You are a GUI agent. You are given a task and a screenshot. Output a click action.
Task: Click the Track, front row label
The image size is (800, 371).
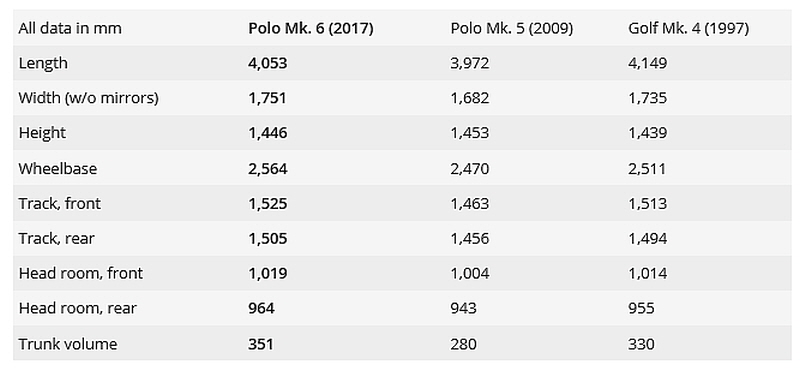pos(60,204)
